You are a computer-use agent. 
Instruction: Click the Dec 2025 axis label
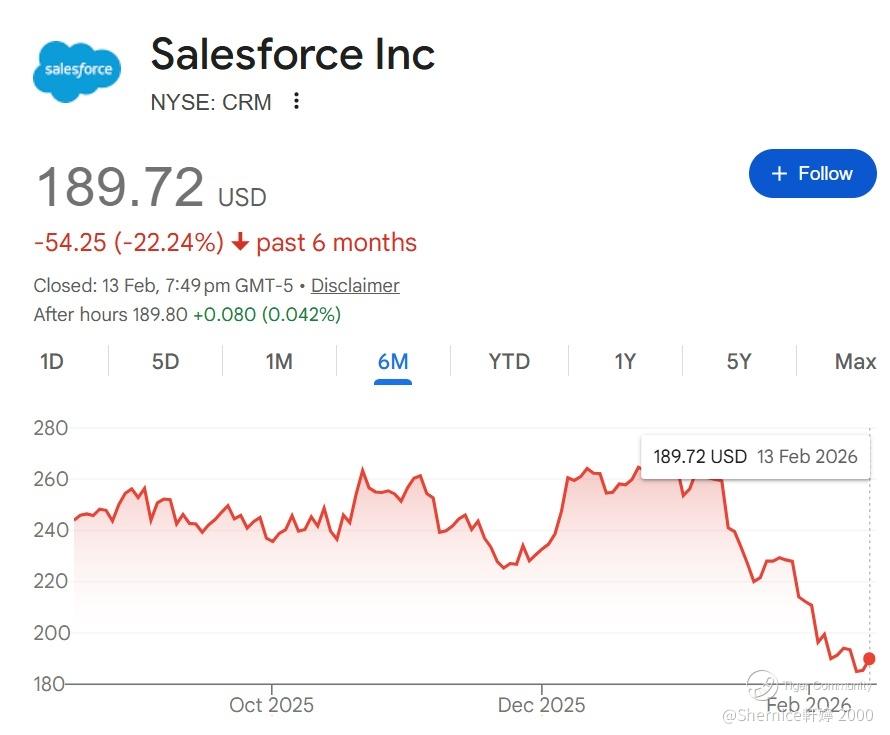point(541,705)
